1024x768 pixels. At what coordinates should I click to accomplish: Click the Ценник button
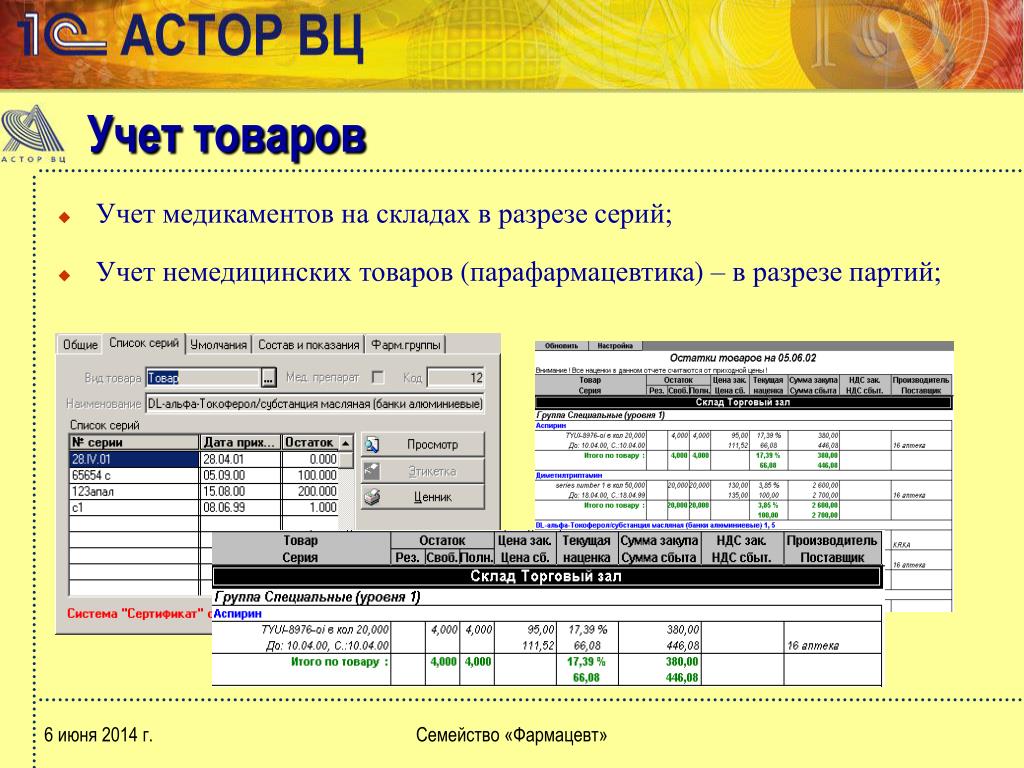423,497
